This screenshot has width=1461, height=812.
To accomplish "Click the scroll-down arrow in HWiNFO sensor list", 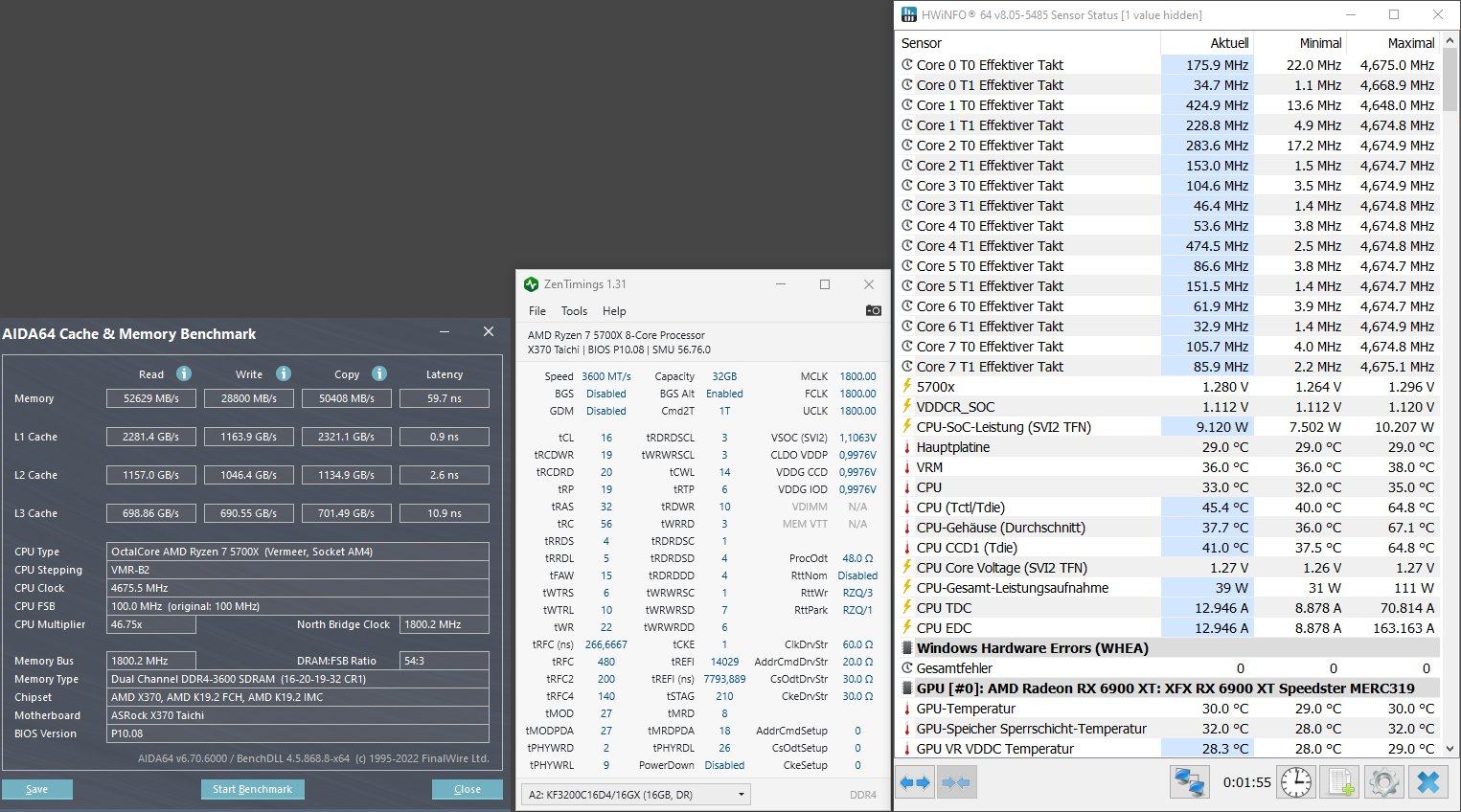I will coord(1450,749).
